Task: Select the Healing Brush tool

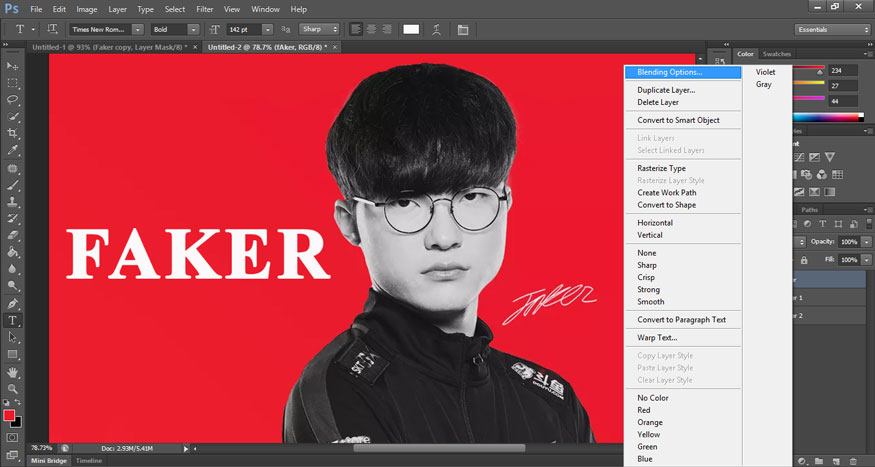Action: coord(12,168)
